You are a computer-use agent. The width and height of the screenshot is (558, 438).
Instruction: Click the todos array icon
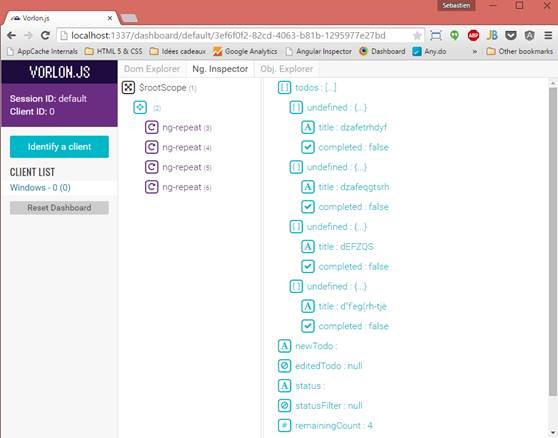[x=284, y=87]
